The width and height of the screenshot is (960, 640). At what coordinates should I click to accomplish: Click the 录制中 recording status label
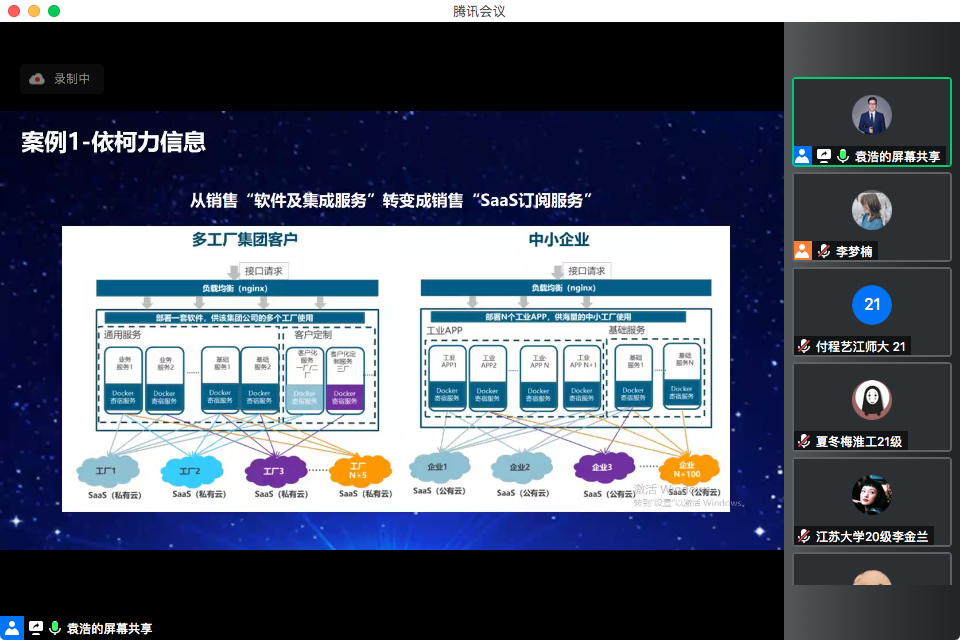72,79
